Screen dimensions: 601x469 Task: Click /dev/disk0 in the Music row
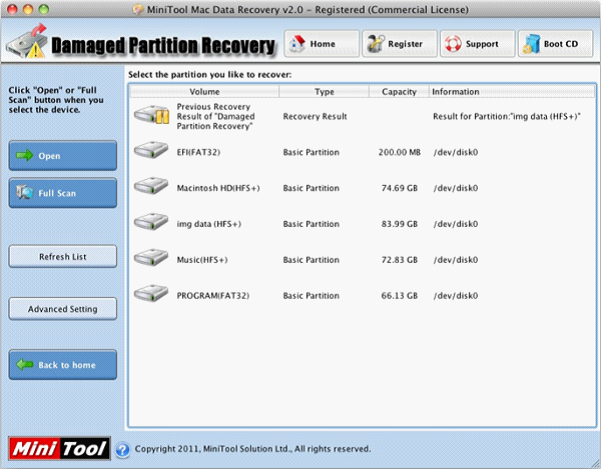click(456, 260)
